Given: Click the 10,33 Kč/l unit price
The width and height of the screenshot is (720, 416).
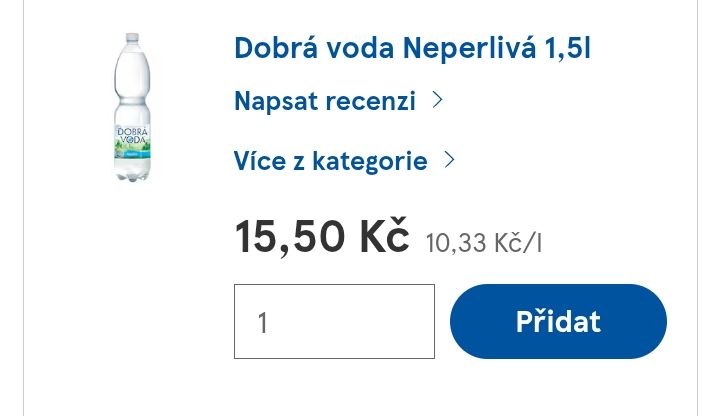Looking at the screenshot, I should click(x=483, y=242).
